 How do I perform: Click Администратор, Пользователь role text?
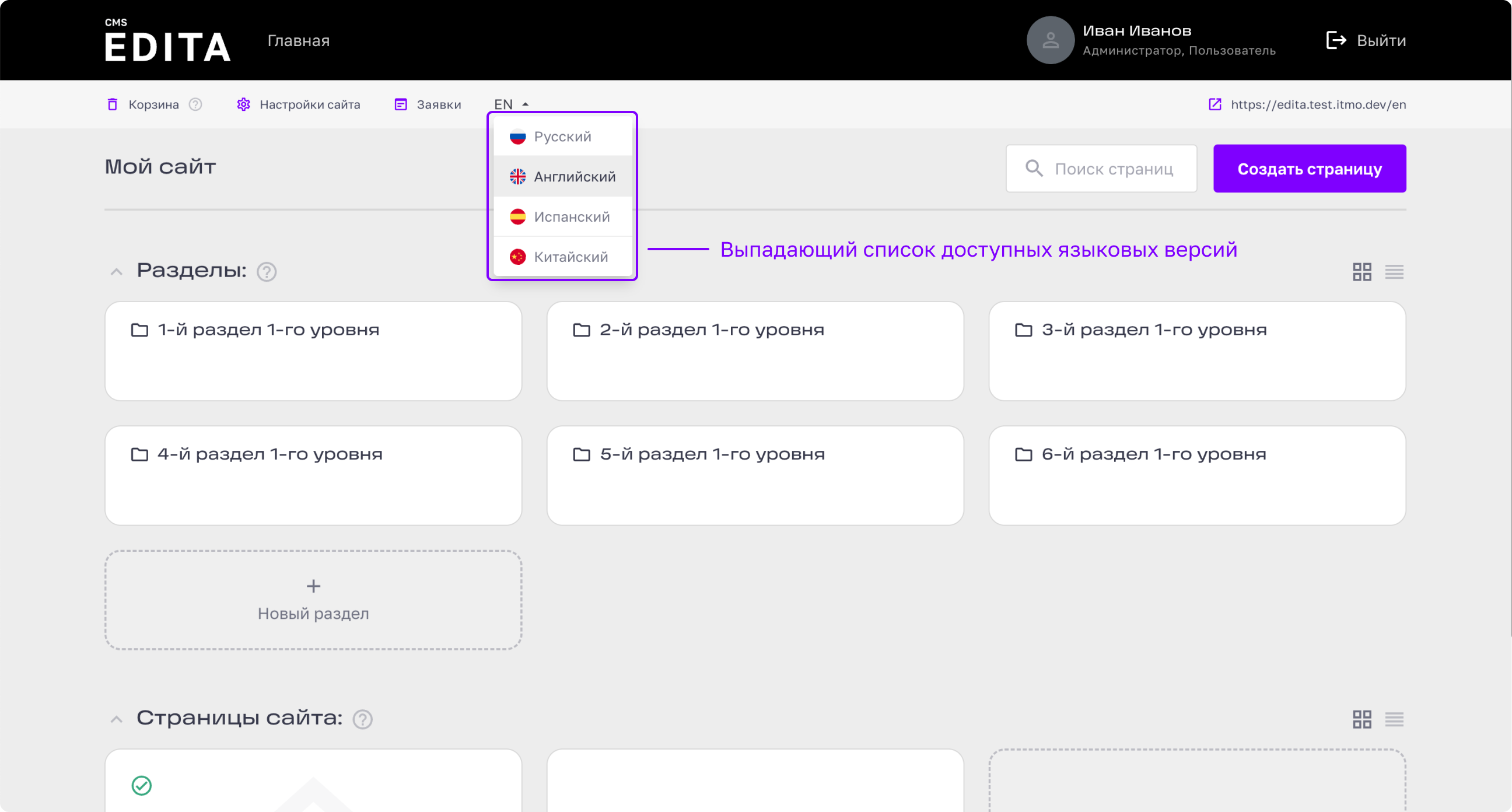point(1178,51)
